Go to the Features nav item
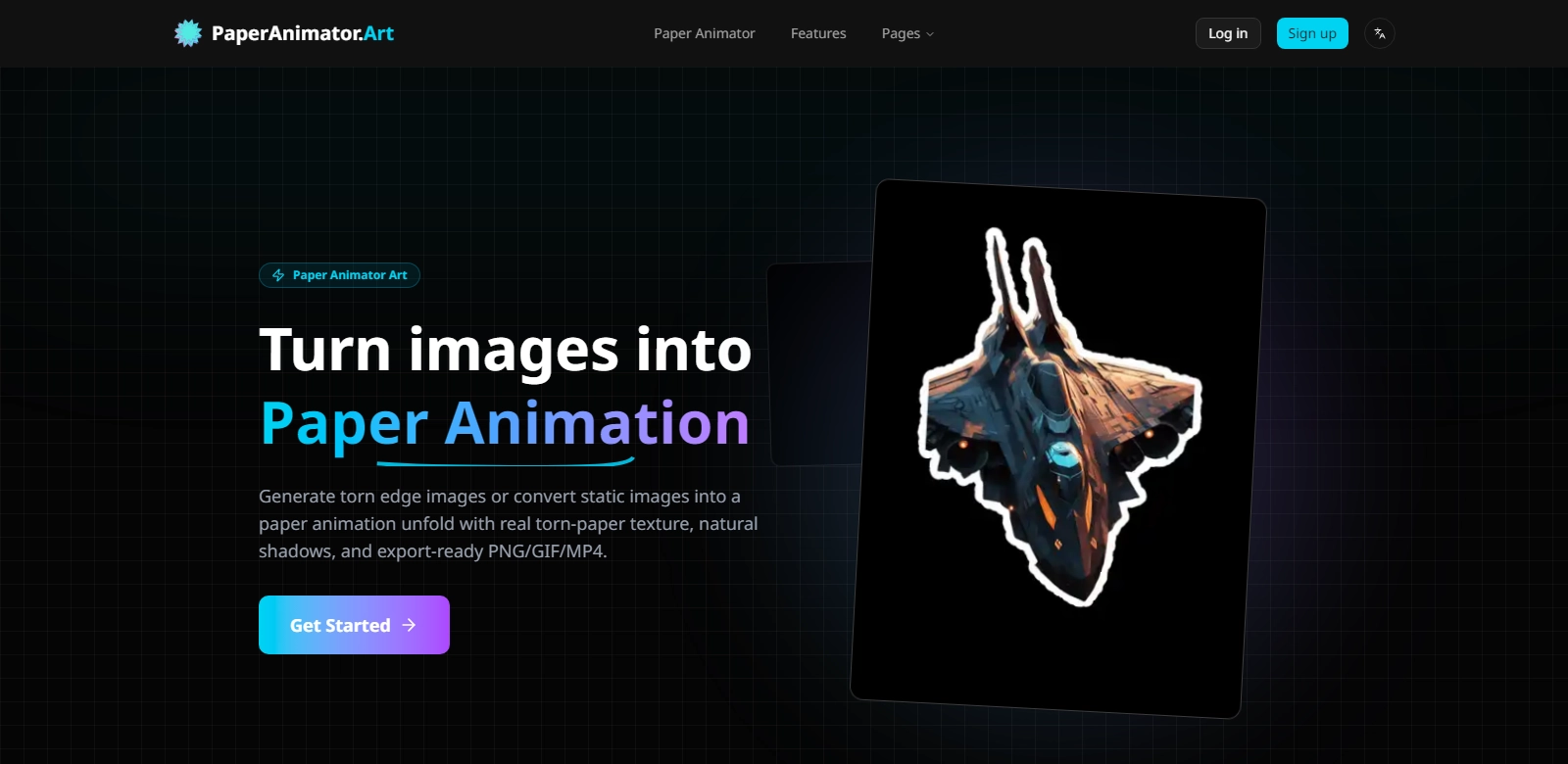 tap(818, 33)
